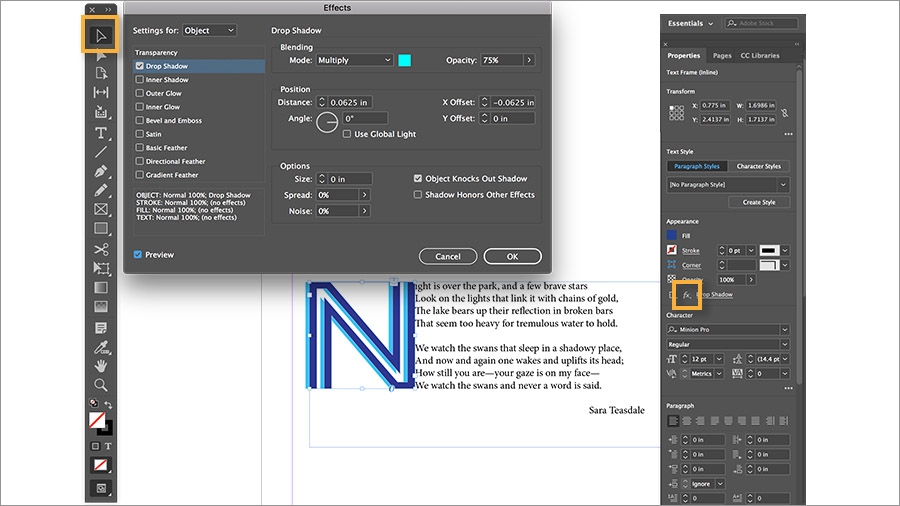Select the Line tool
The image size is (900, 506).
click(101, 152)
